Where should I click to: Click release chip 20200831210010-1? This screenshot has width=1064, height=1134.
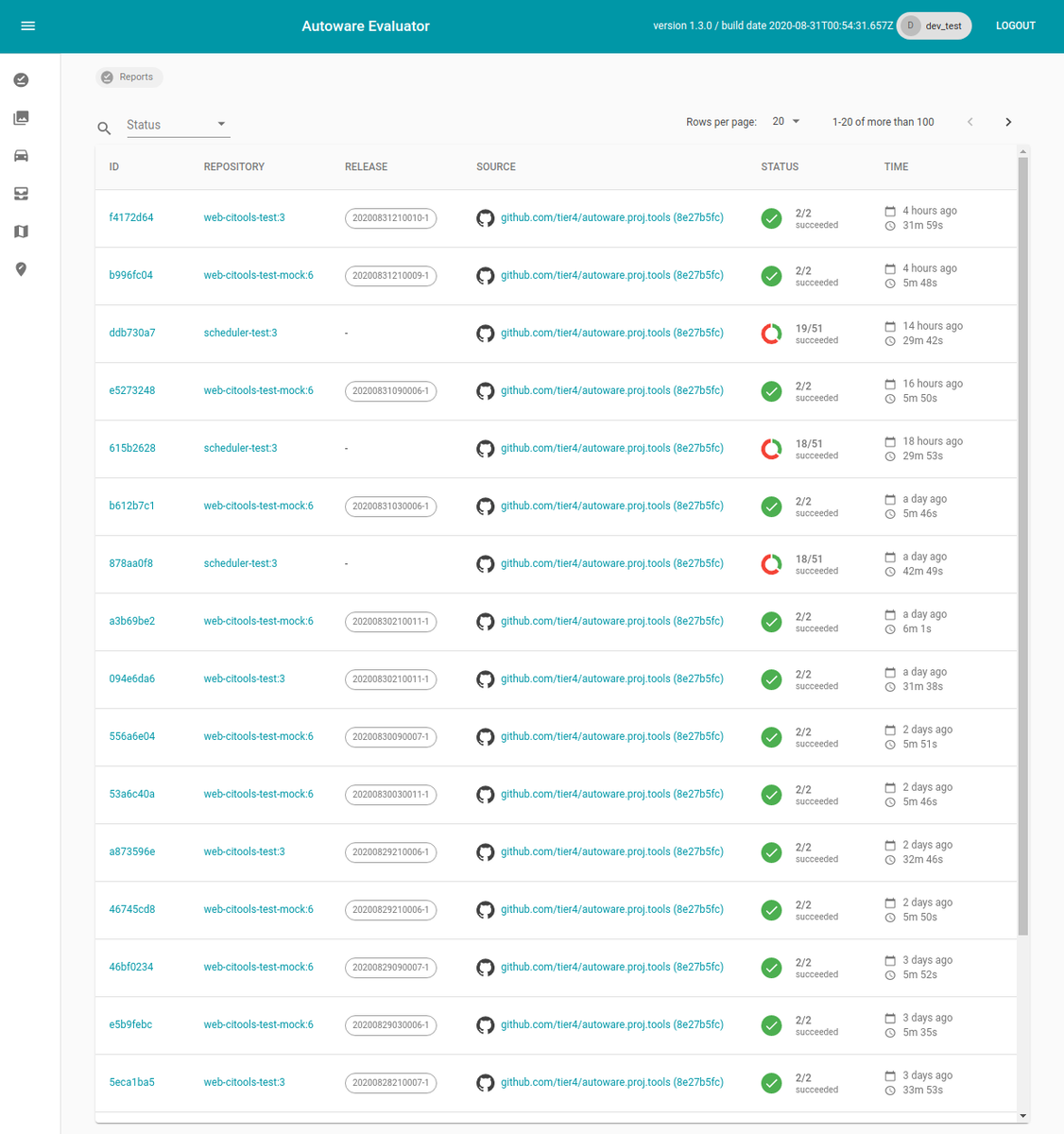[391, 218]
